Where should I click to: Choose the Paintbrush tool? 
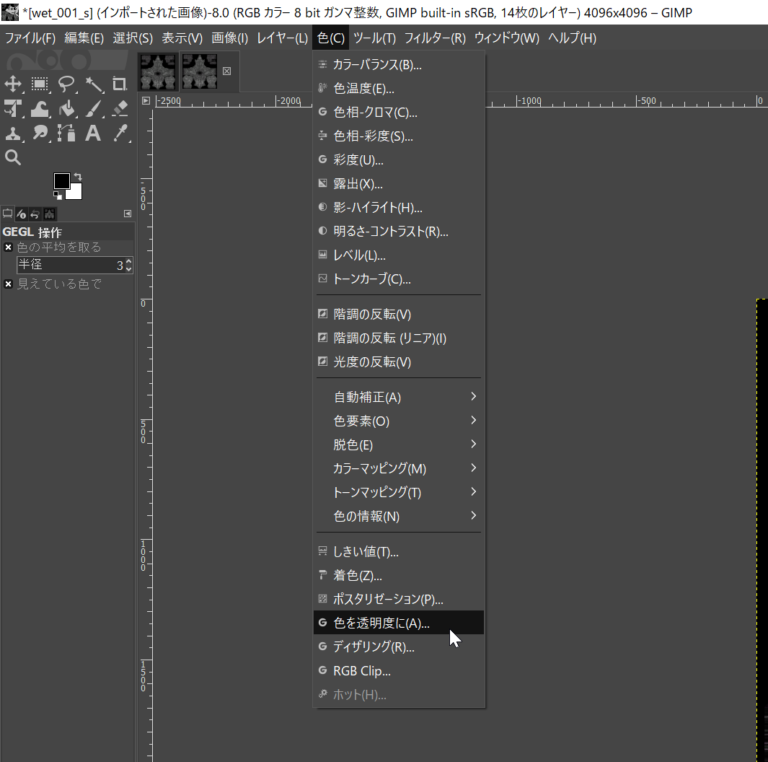[x=94, y=109]
